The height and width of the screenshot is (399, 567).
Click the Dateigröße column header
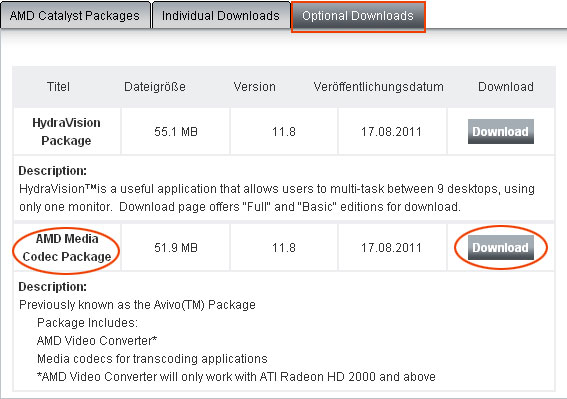coord(155,87)
